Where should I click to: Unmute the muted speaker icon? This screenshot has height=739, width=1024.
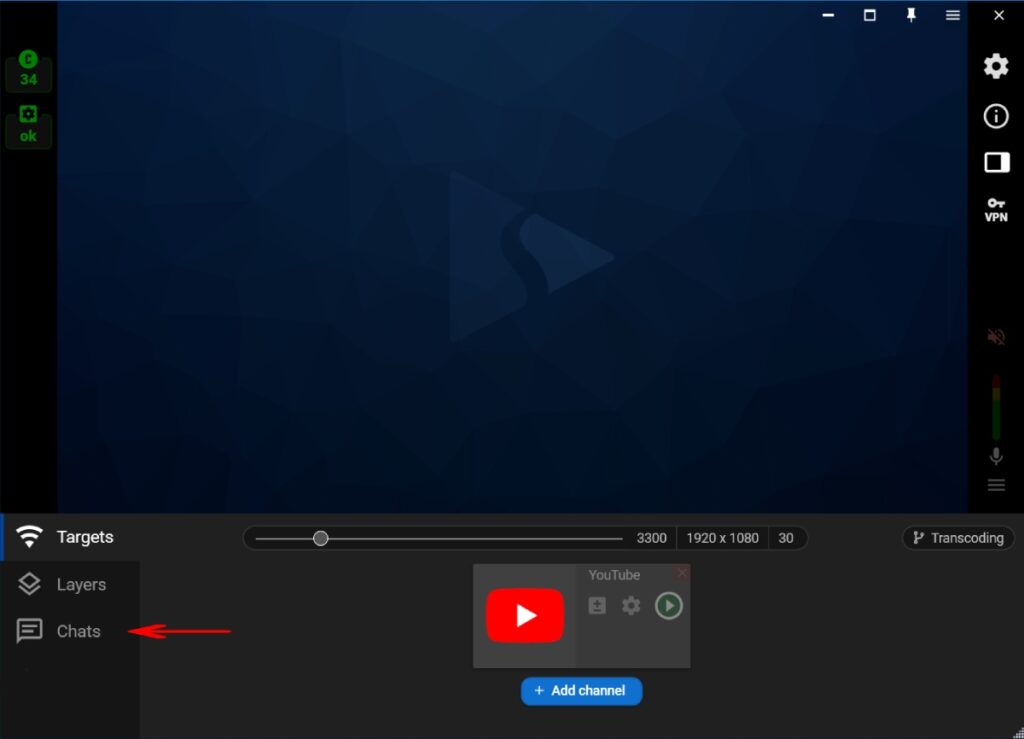[x=996, y=337]
